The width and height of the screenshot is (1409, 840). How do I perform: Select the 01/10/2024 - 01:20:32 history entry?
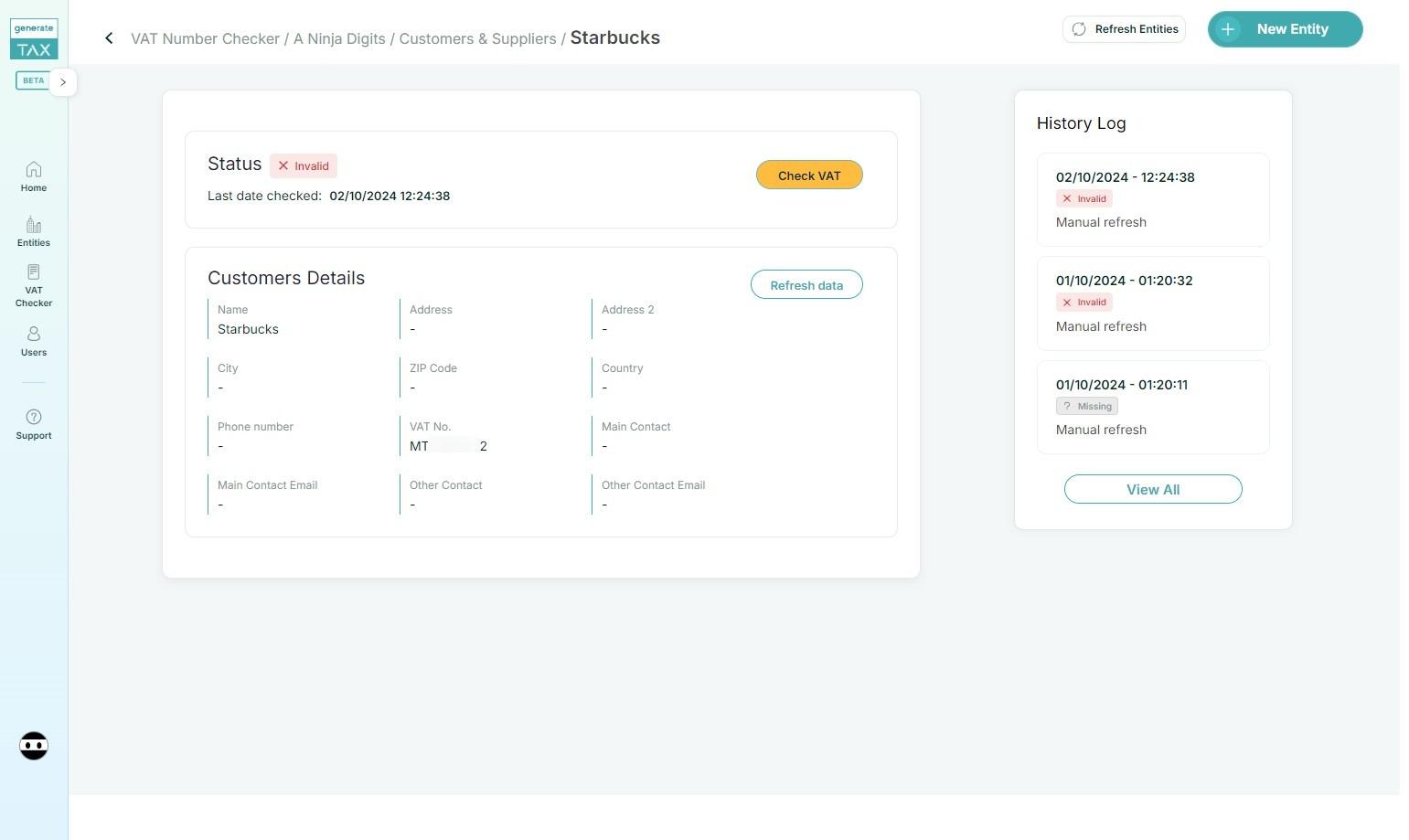(x=1153, y=303)
